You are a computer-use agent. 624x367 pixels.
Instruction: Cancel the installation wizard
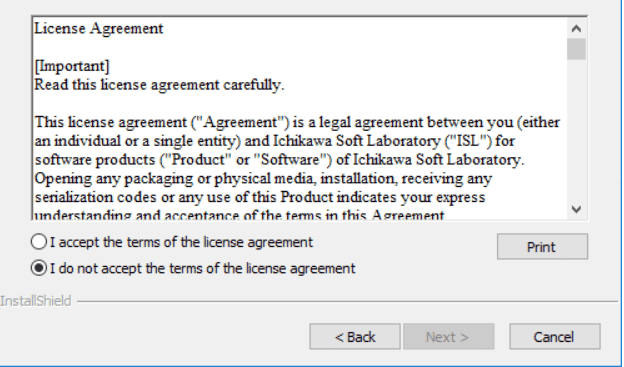tap(555, 337)
